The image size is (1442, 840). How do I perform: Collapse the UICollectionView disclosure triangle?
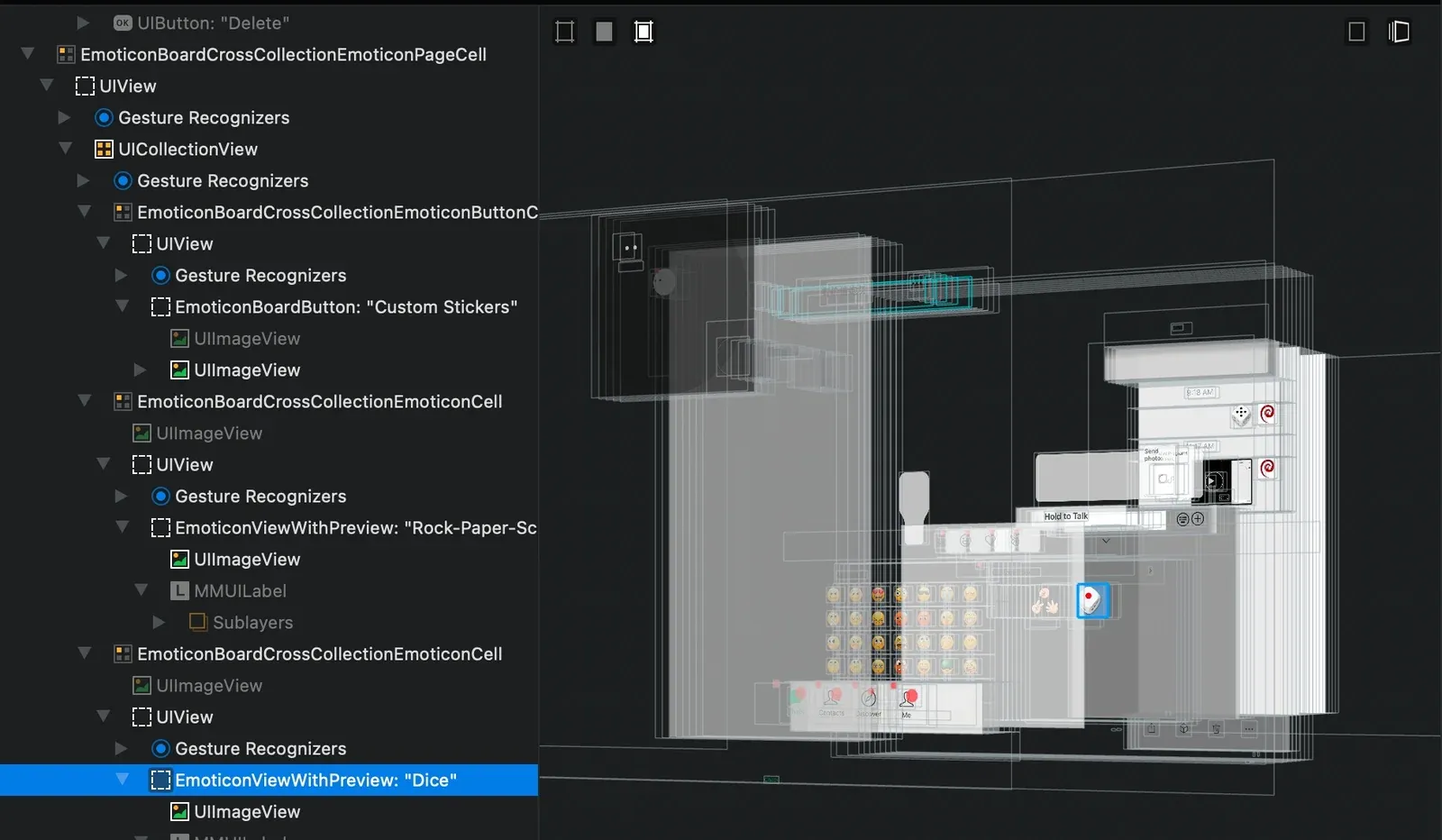pos(66,149)
